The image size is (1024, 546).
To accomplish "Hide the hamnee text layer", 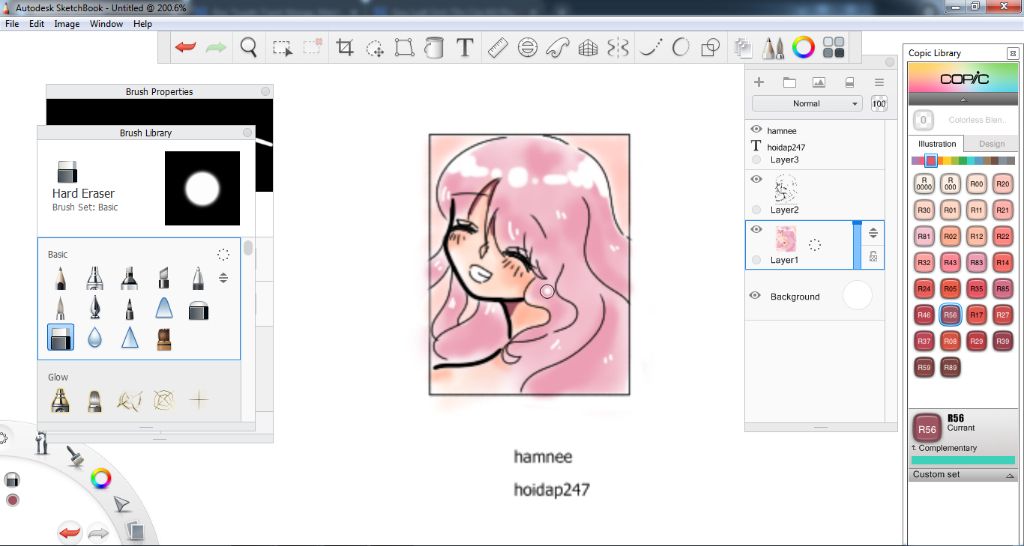I will point(756,129).
